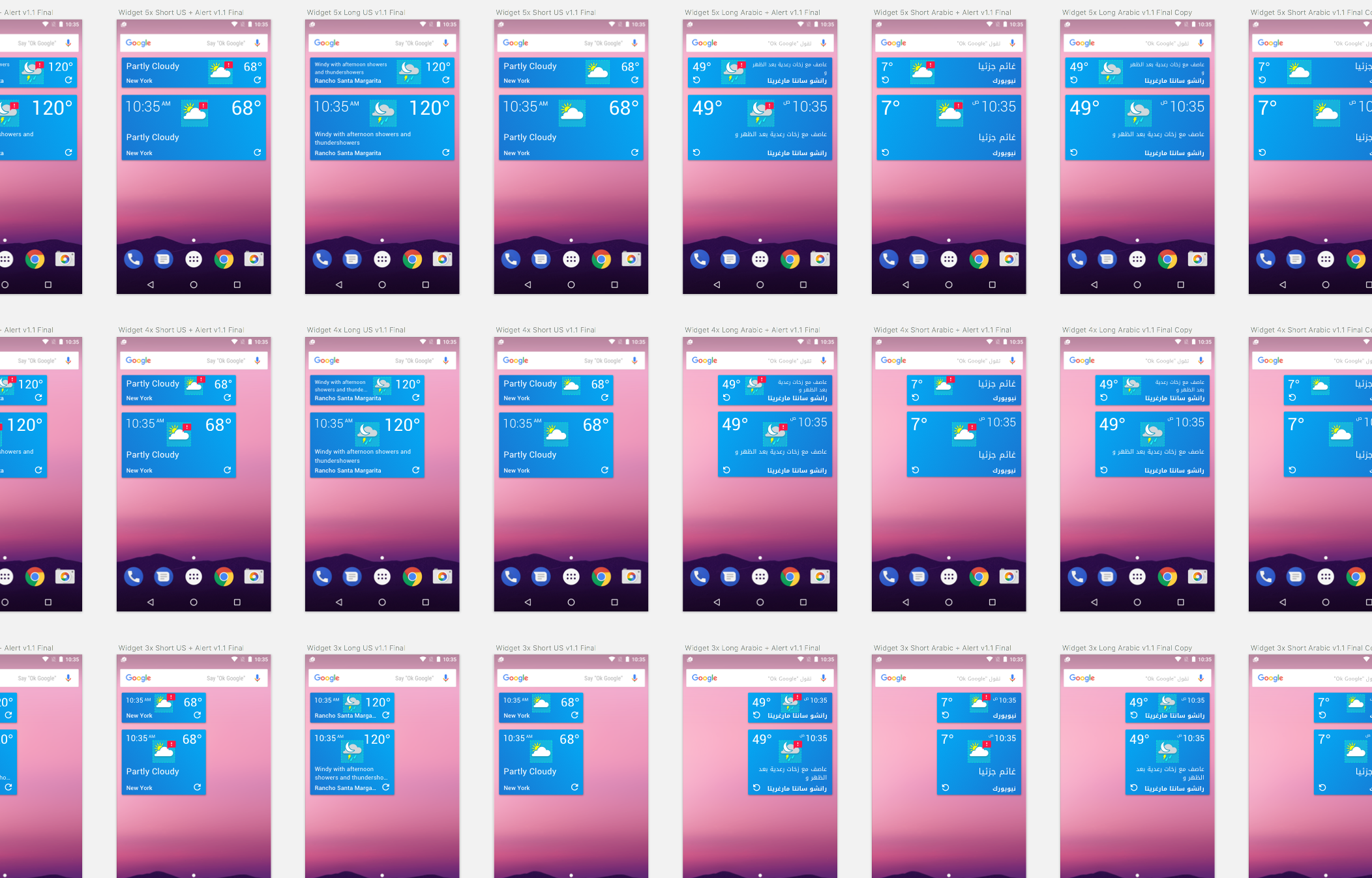Click microphone icon in Widget 5x Long US search bar
1372x878 pixels.
pos(446,43)
